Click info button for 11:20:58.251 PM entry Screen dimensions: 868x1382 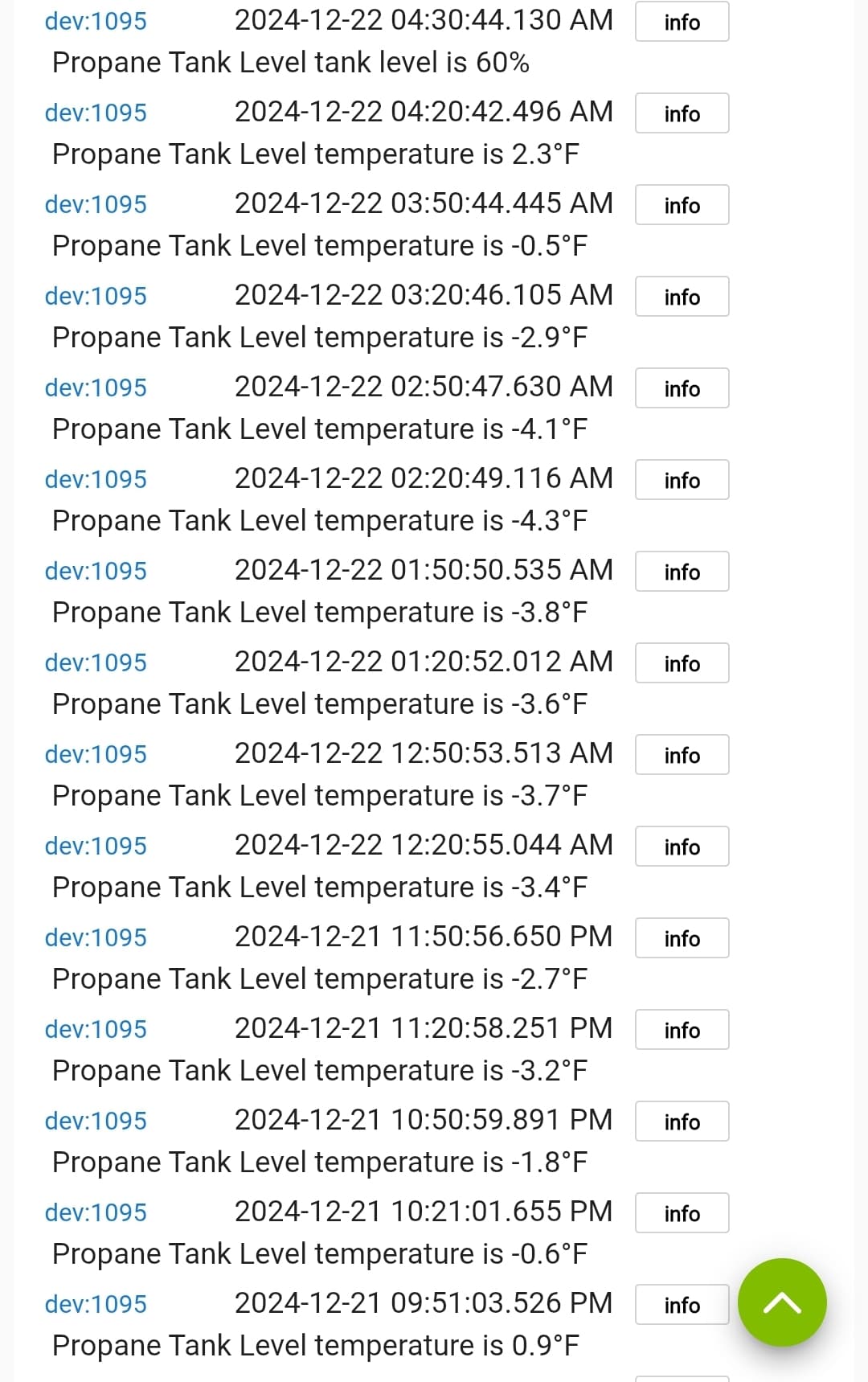coord(682,1030)
